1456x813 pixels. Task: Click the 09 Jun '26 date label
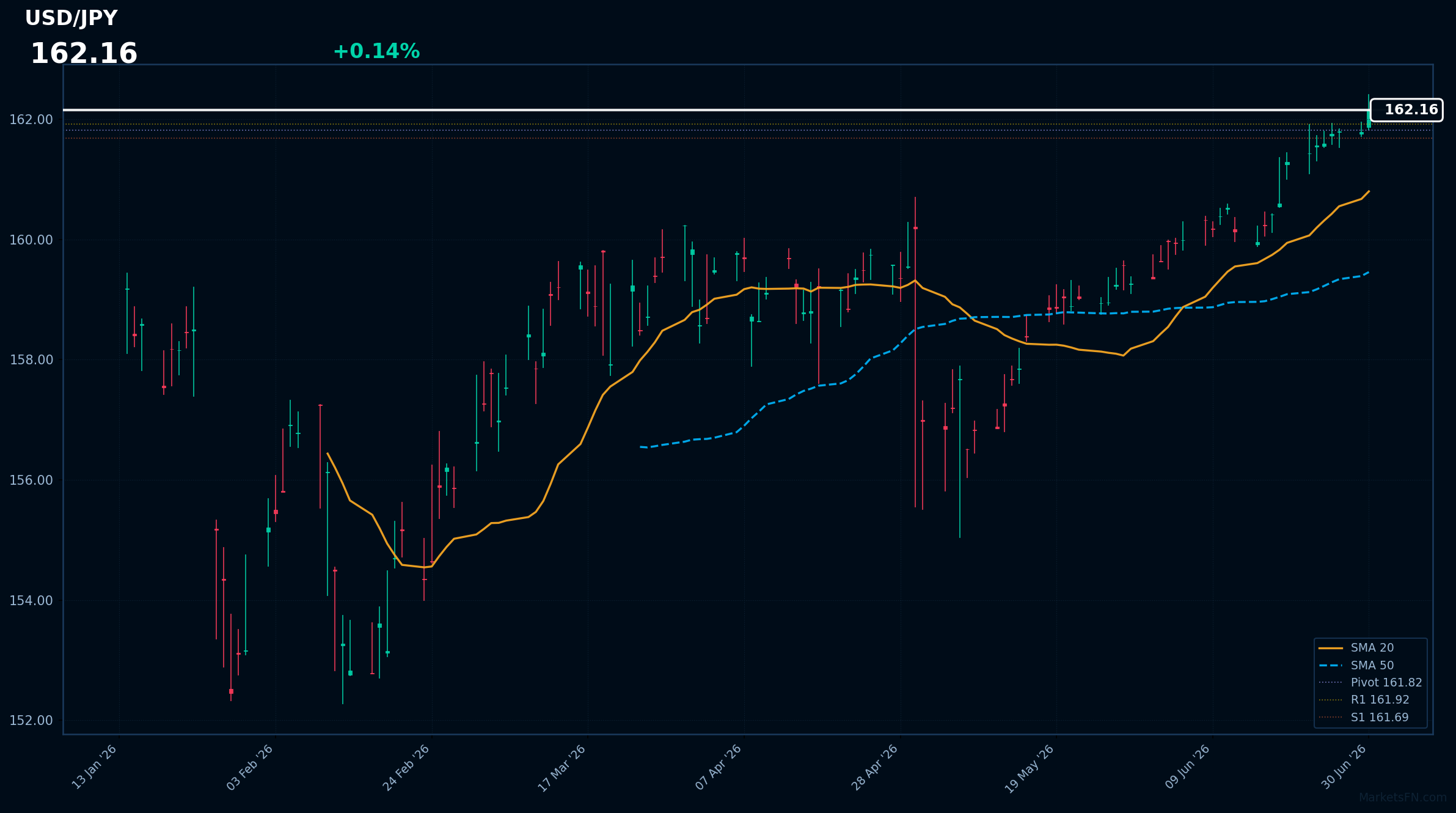pos(1187,767)
